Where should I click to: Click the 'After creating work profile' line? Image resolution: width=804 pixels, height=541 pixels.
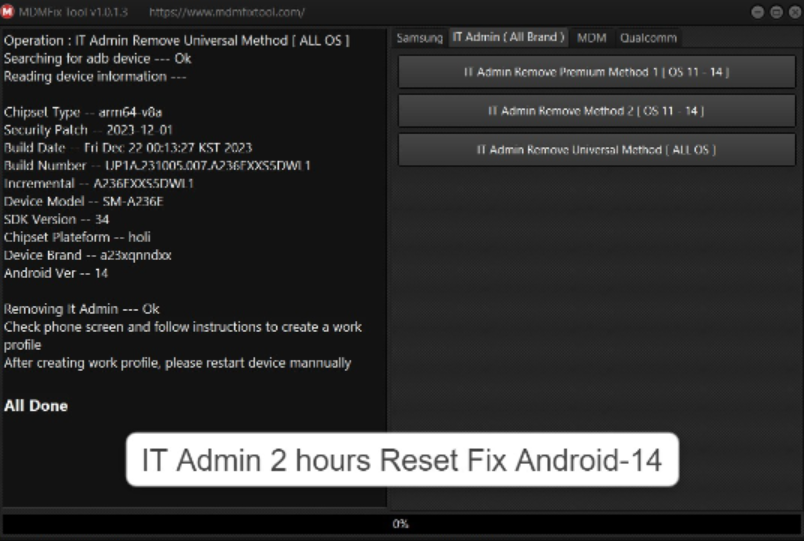177,363
